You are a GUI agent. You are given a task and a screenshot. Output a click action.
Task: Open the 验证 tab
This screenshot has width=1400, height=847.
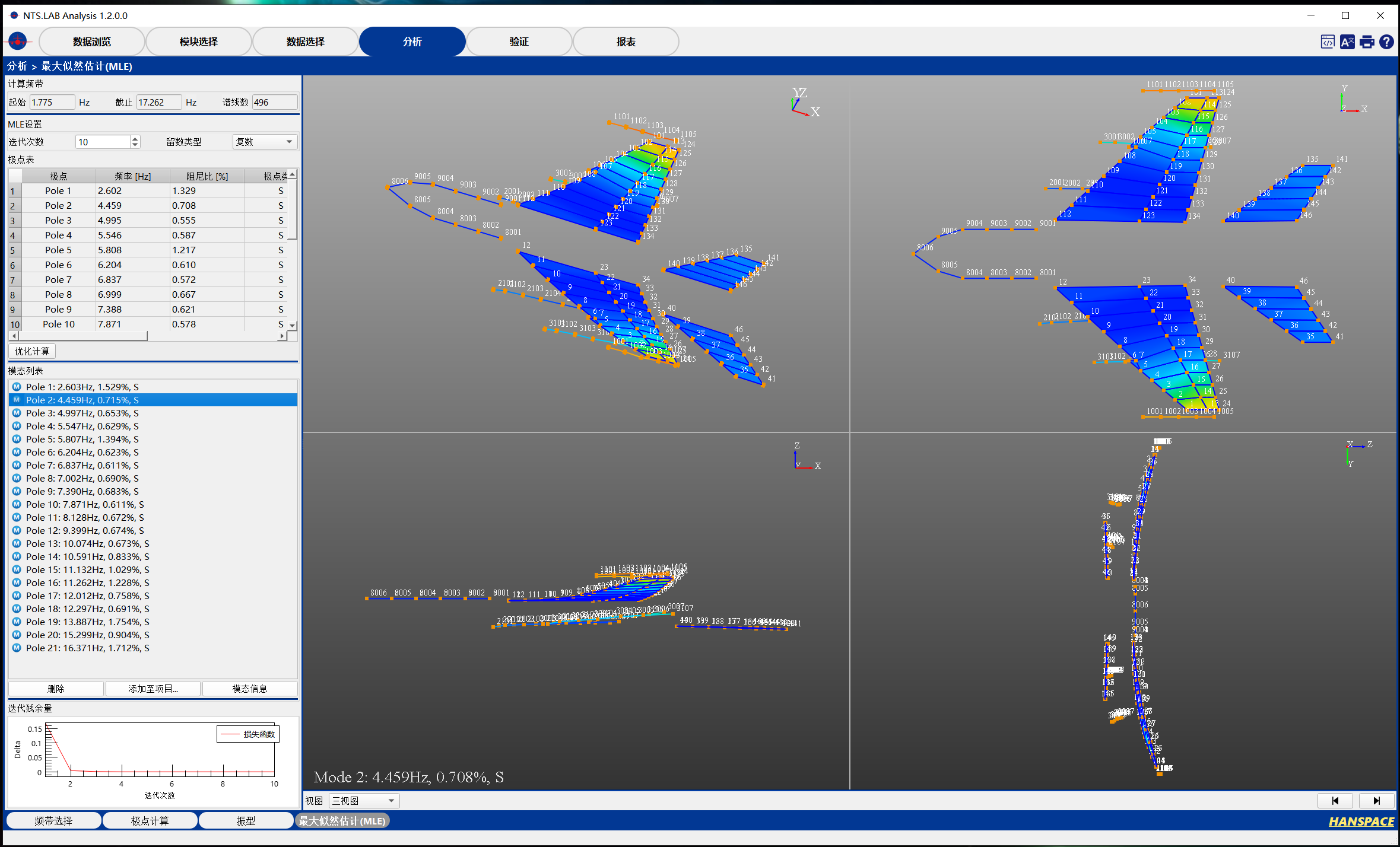519,42
